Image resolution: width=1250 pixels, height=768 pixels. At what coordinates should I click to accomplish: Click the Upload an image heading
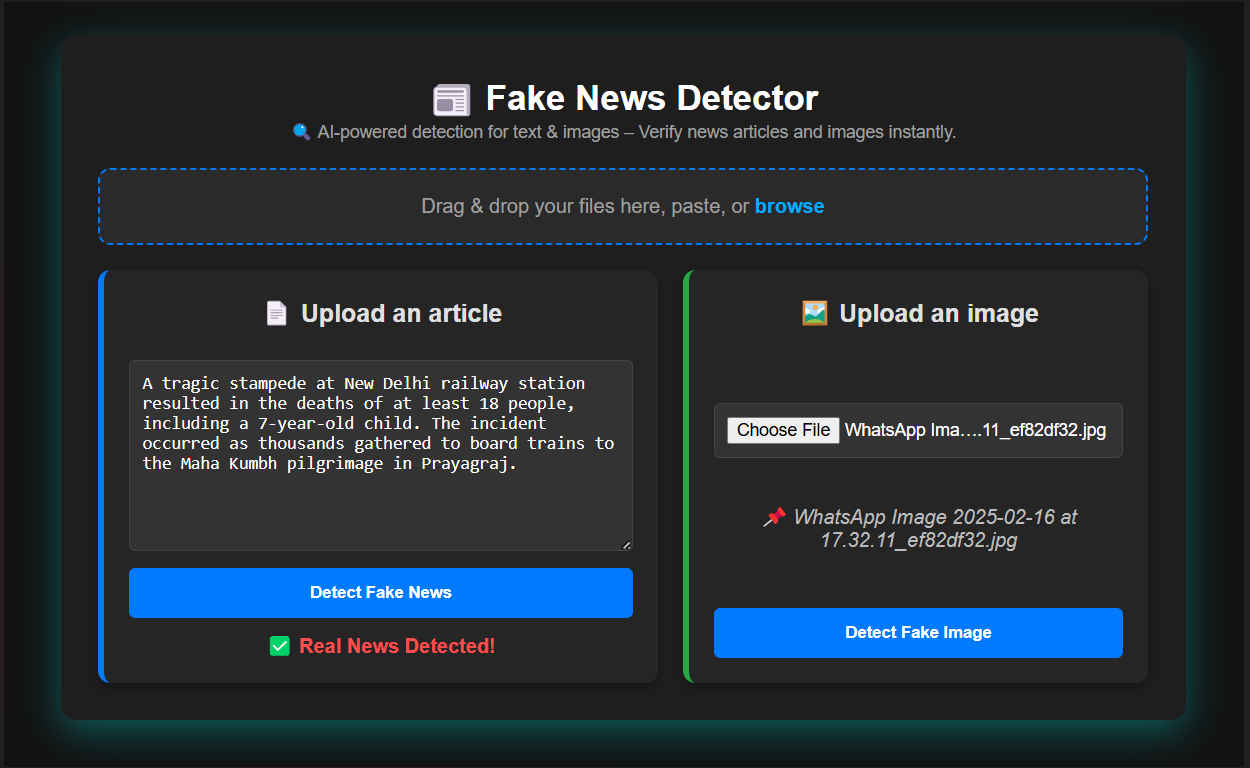(x=939, y=314)
